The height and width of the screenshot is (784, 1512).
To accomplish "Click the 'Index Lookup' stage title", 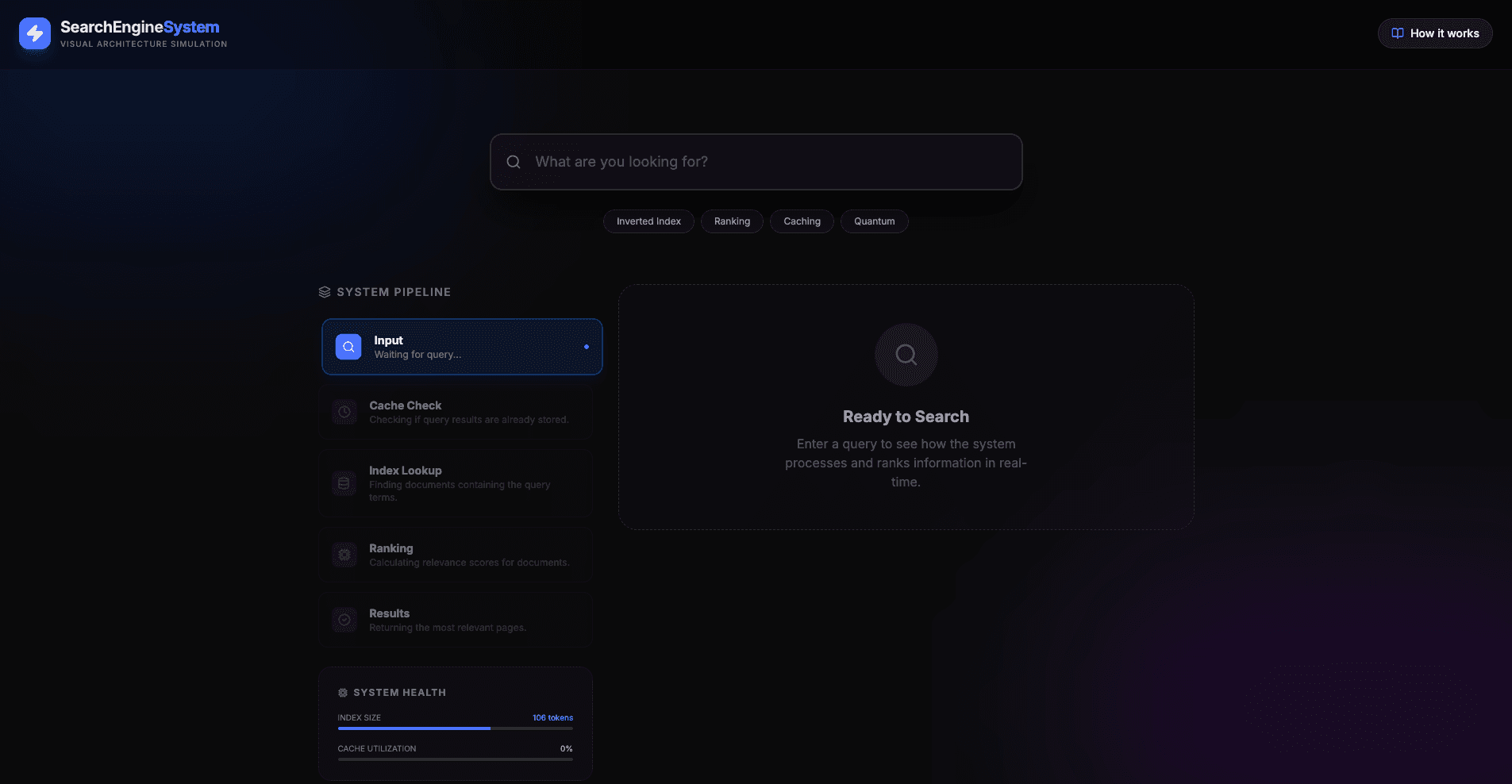I will pos(405,471).
